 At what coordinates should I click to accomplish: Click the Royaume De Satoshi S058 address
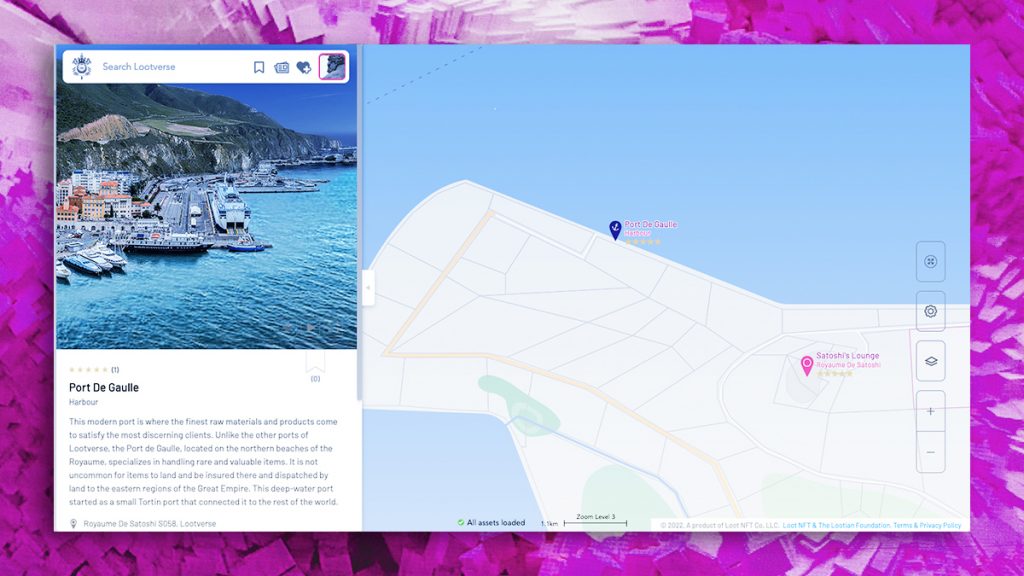(x=150, y=524)
